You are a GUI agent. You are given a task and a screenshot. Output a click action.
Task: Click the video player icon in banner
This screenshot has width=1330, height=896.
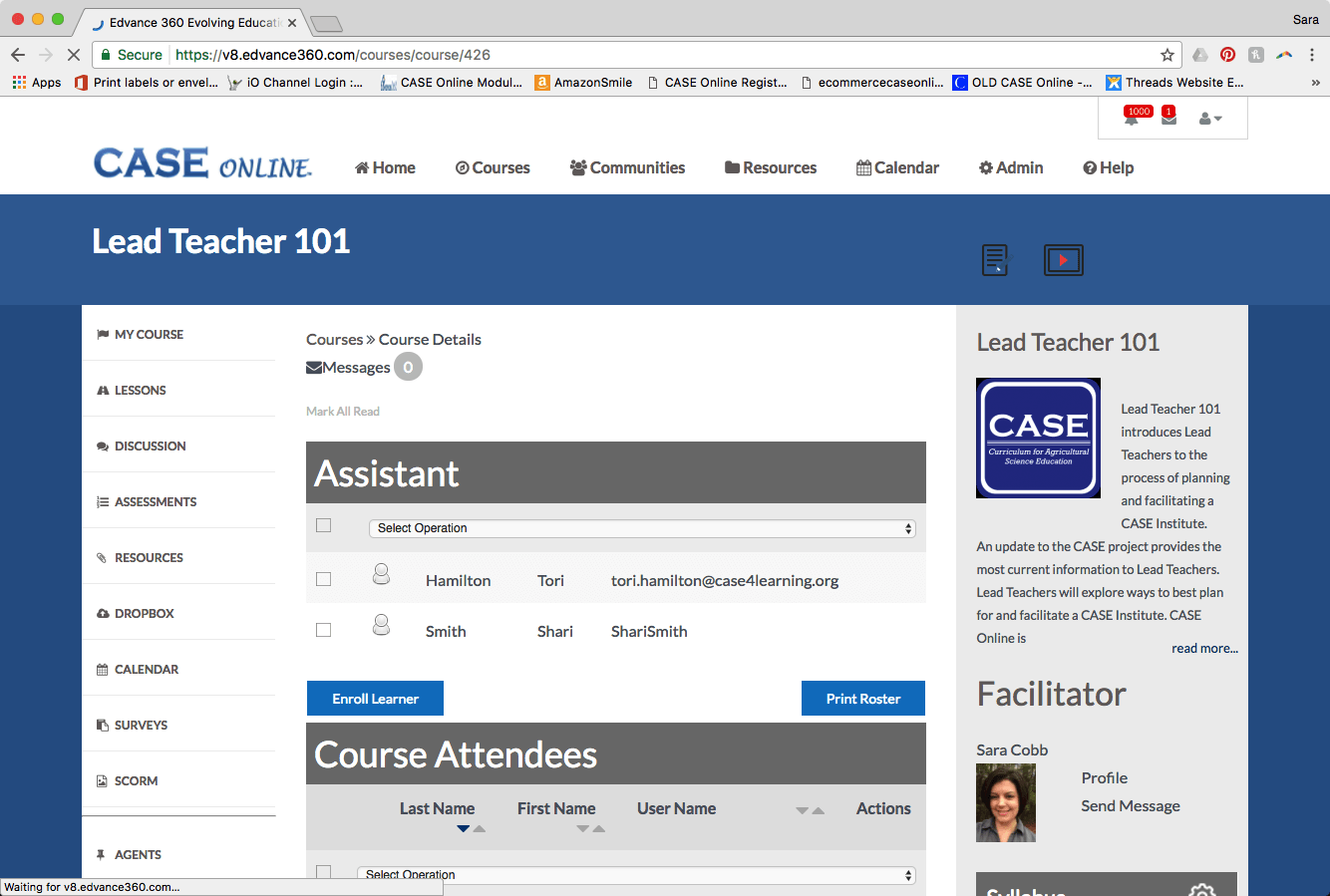(1063, 260)
